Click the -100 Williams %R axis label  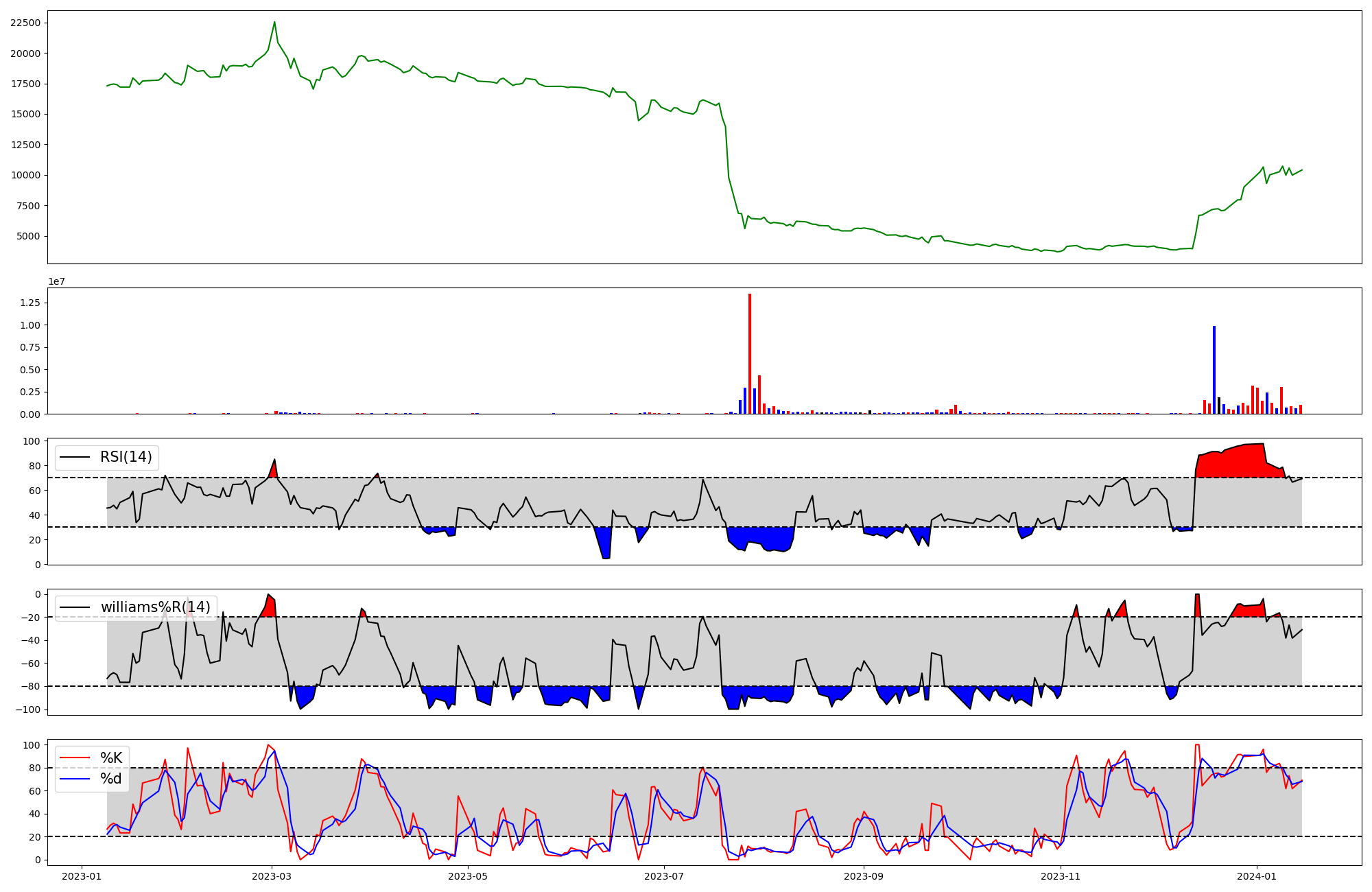pyautogui.click(x=27, y=709)
